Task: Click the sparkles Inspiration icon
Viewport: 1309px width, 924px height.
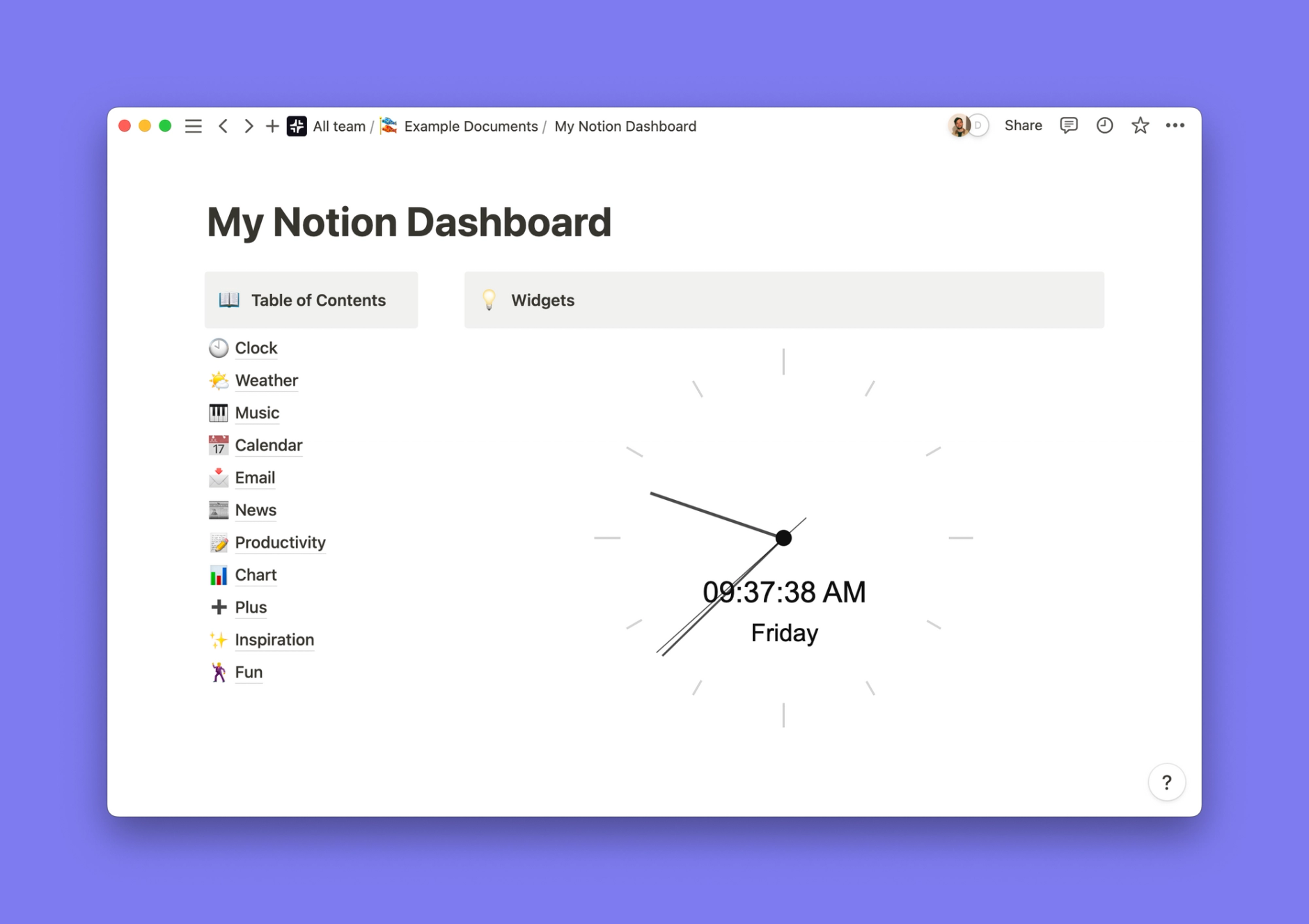Action: [219, 639]
